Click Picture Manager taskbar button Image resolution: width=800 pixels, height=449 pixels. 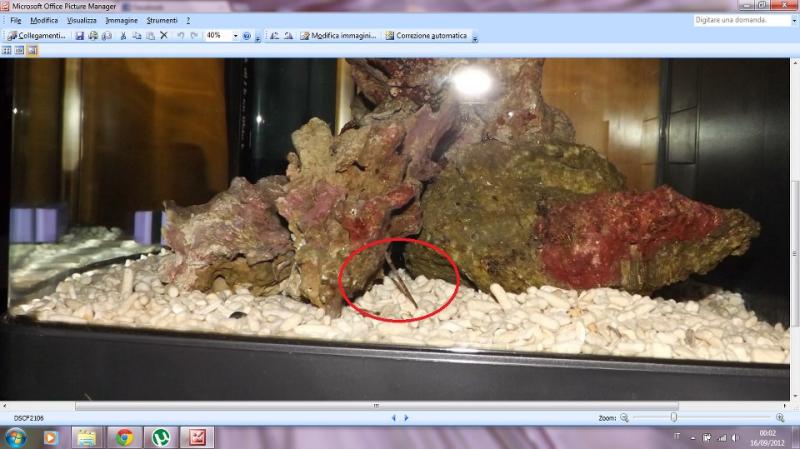[197, 438]
